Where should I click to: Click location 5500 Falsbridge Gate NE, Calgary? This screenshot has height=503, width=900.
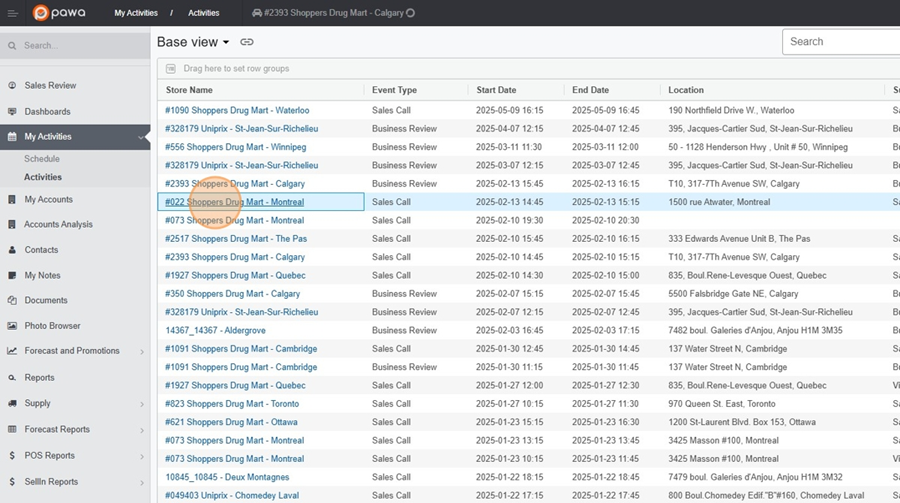pos(733,294)
